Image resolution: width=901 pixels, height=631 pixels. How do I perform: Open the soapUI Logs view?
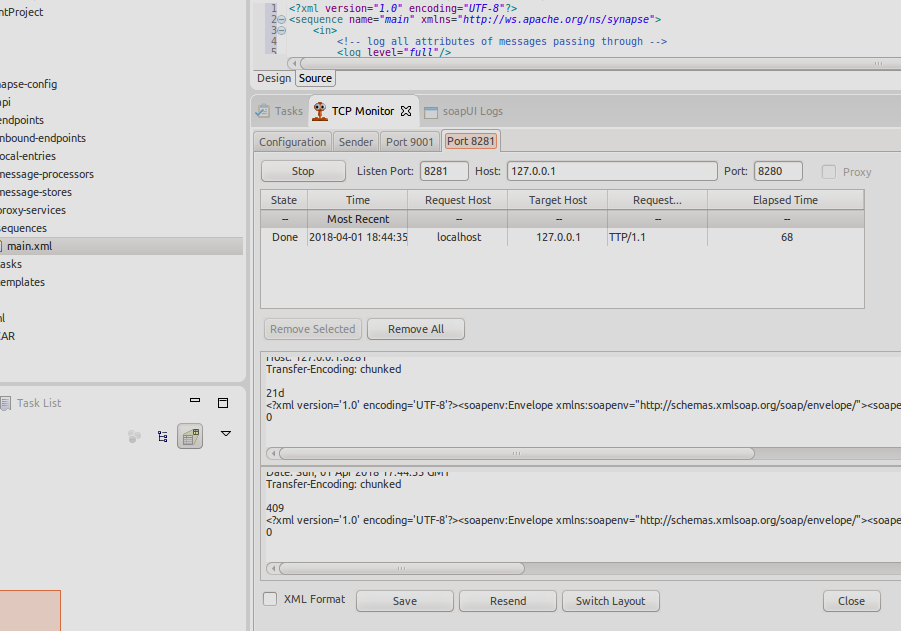coord(465,111)
